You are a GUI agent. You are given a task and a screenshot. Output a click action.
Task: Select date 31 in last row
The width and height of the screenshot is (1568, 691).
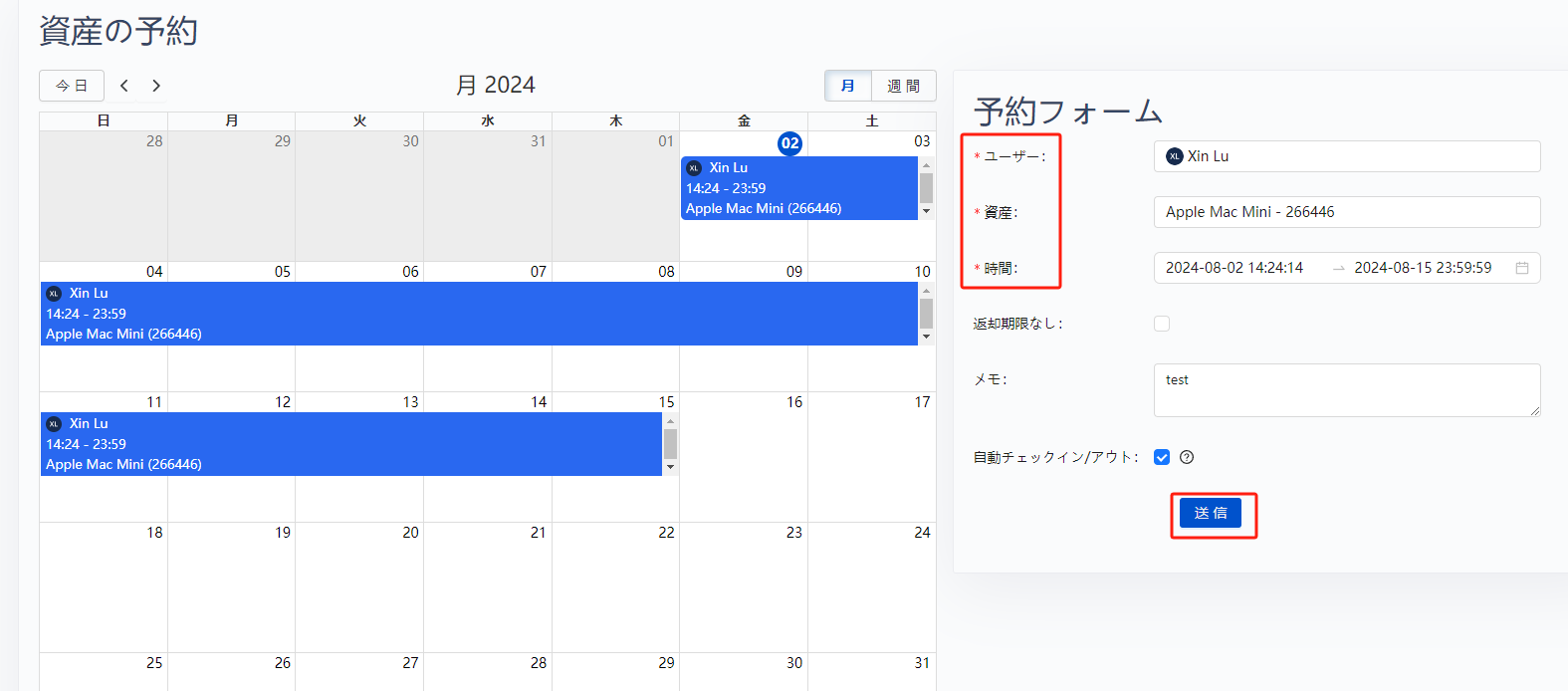(923, 663)
